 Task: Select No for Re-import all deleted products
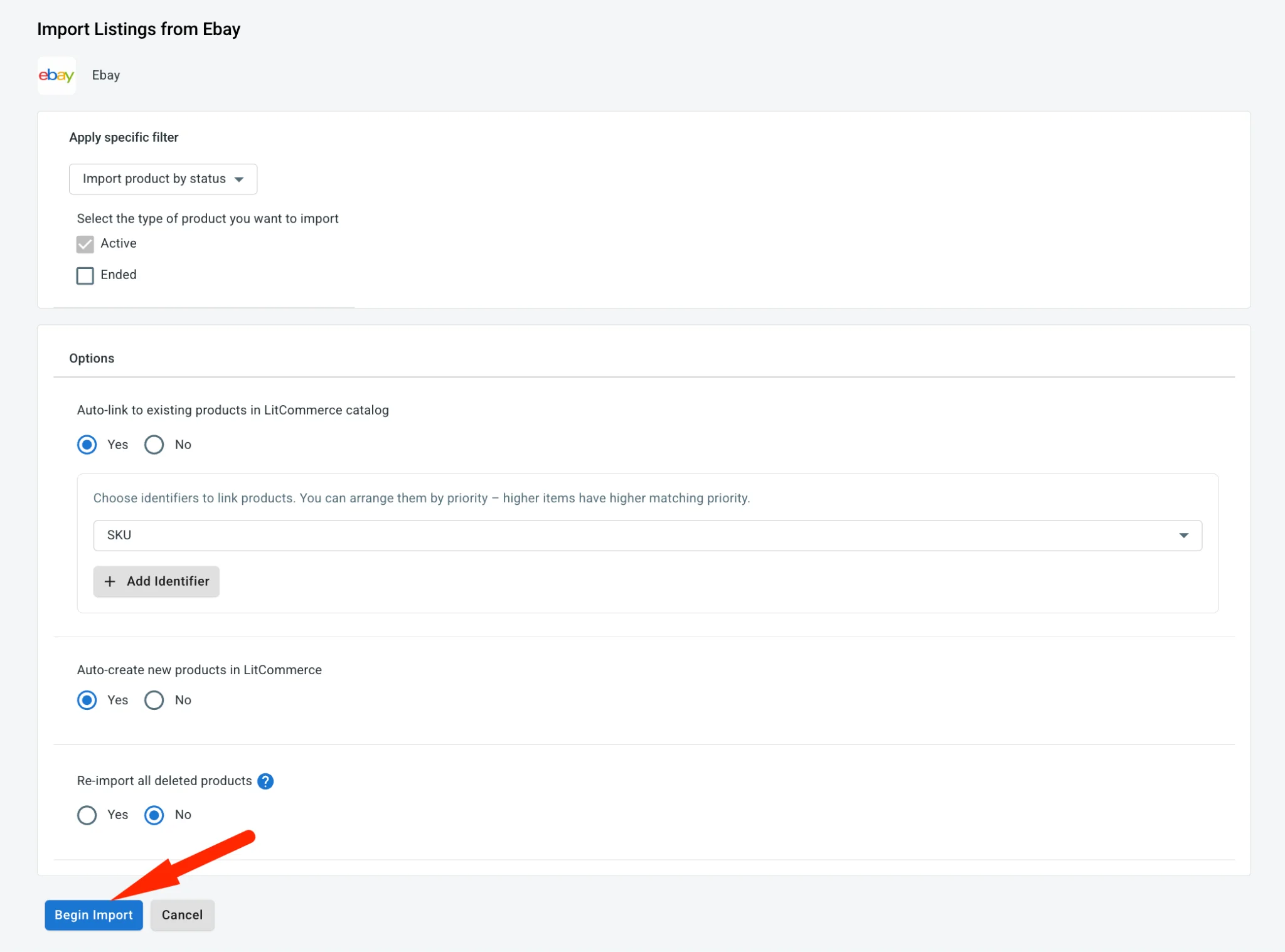(154, 815)
